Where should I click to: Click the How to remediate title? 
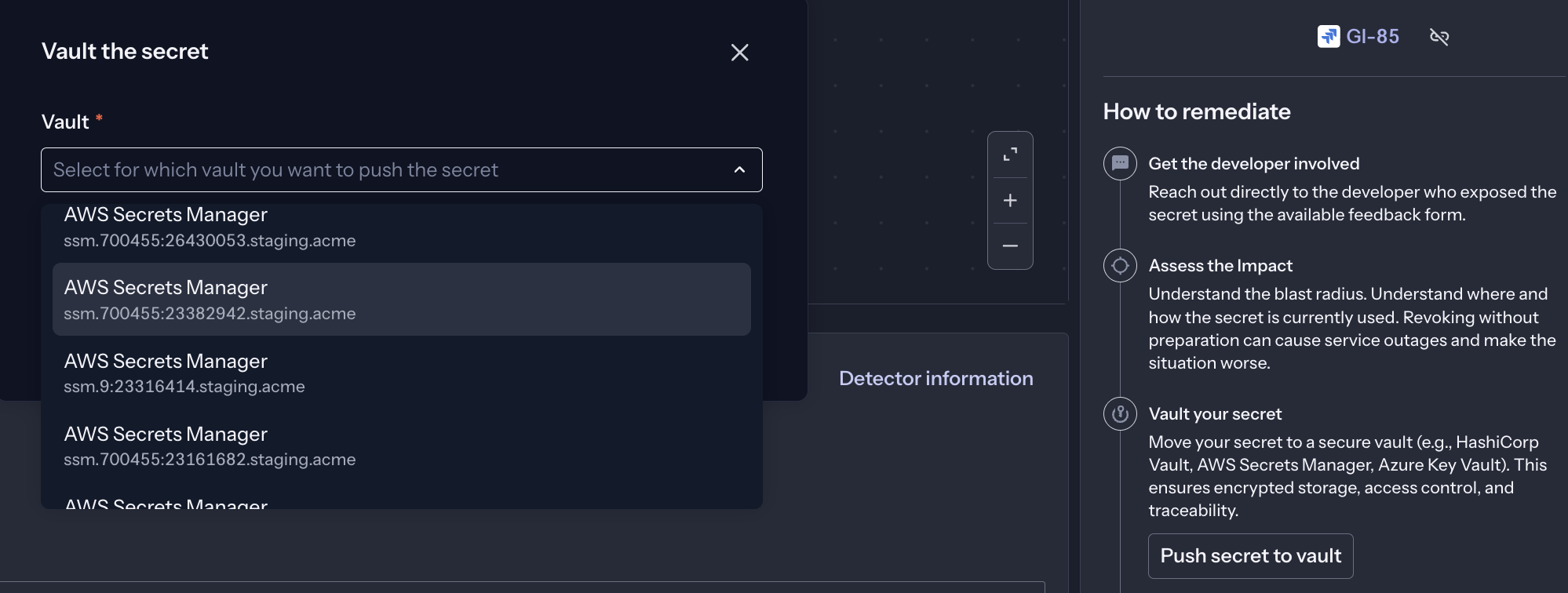[1197, 111]
